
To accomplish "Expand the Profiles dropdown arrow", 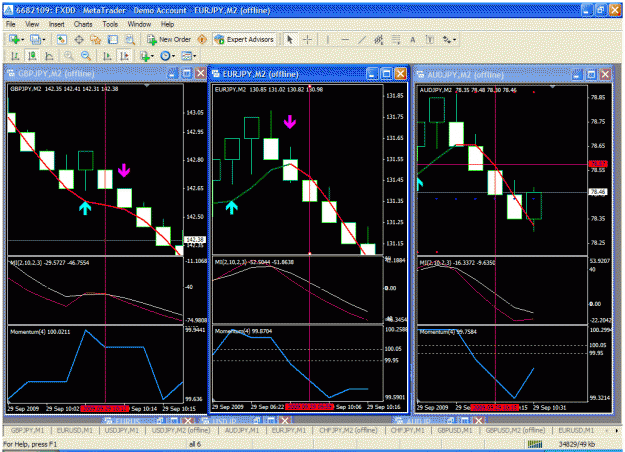I will click(43, 40).
